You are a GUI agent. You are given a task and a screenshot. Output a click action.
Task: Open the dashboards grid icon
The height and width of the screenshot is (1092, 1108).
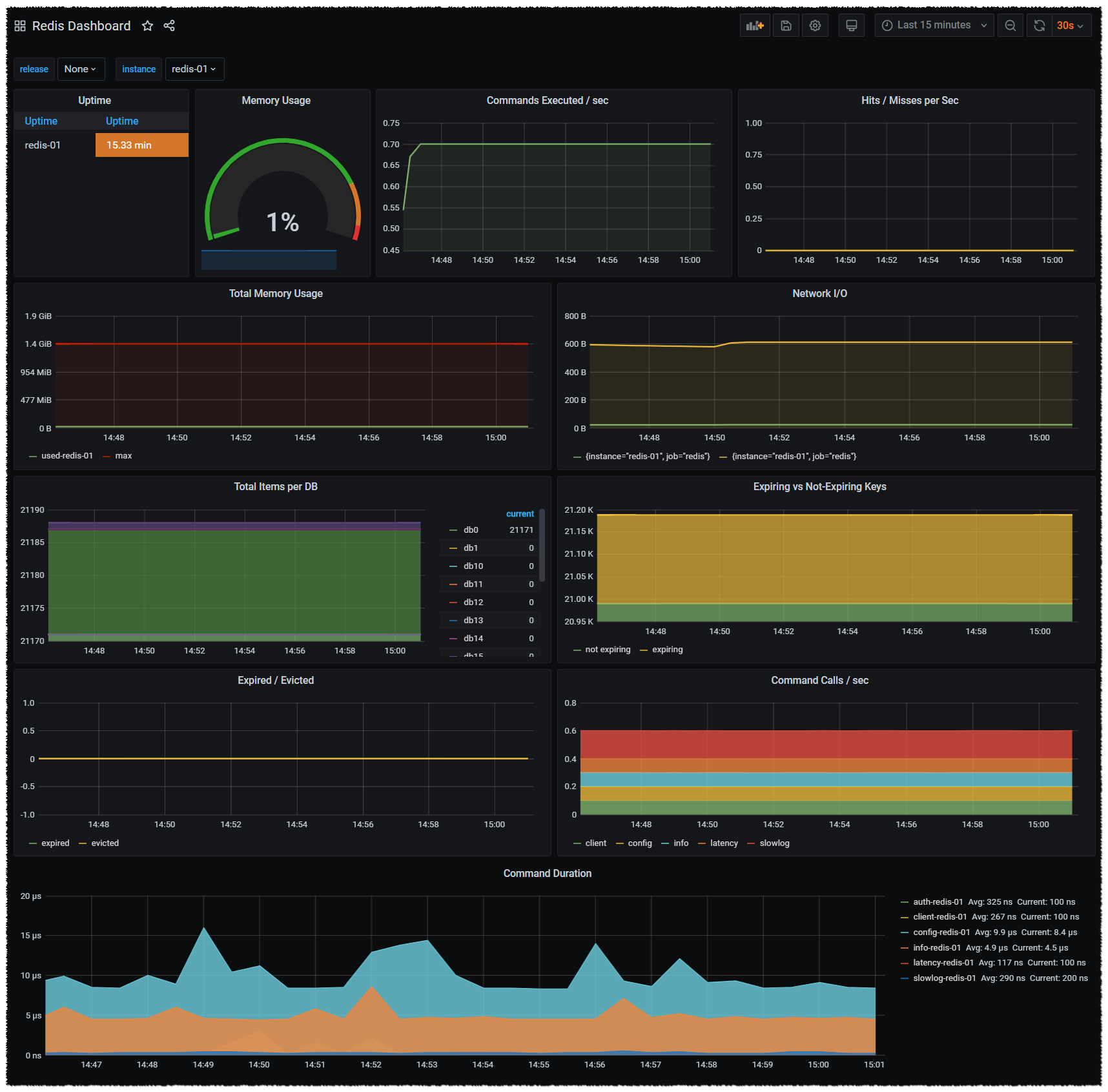click(x=20, y=26)
